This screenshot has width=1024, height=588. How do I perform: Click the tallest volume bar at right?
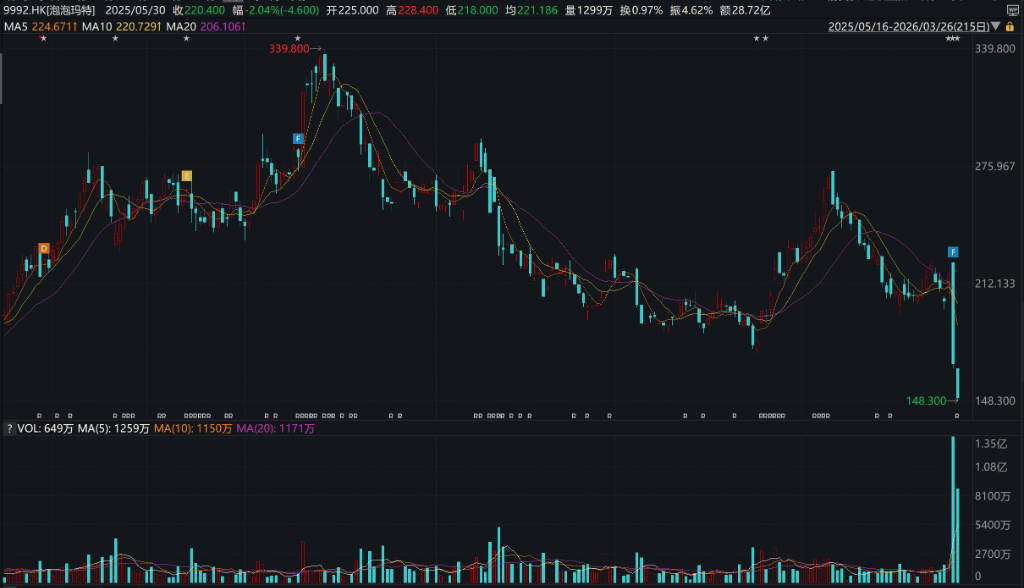(953, 510)
